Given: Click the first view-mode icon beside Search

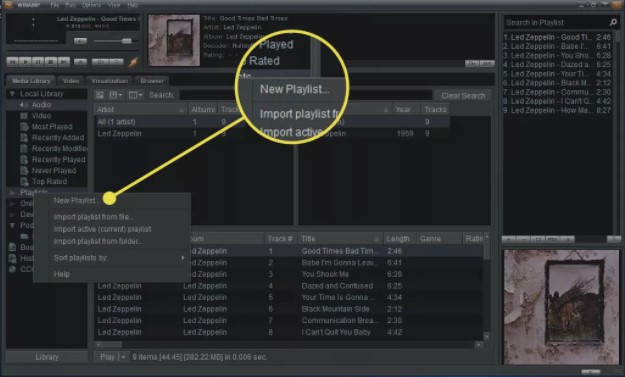Looking at the screenshot, I should click(x=100, y=95).
